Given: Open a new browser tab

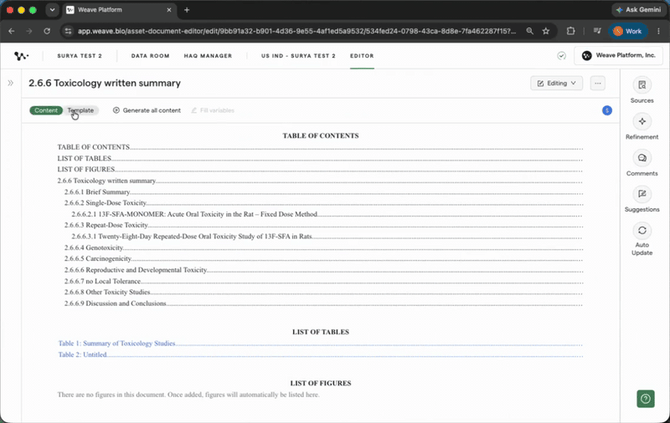Looking at the screenshot, I should tap(187, 10).
